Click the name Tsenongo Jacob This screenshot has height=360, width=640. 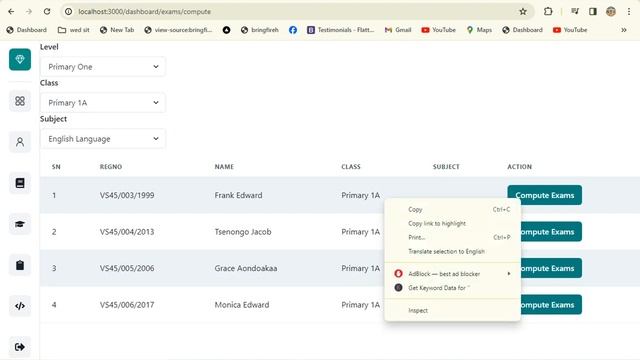(243, 231)
